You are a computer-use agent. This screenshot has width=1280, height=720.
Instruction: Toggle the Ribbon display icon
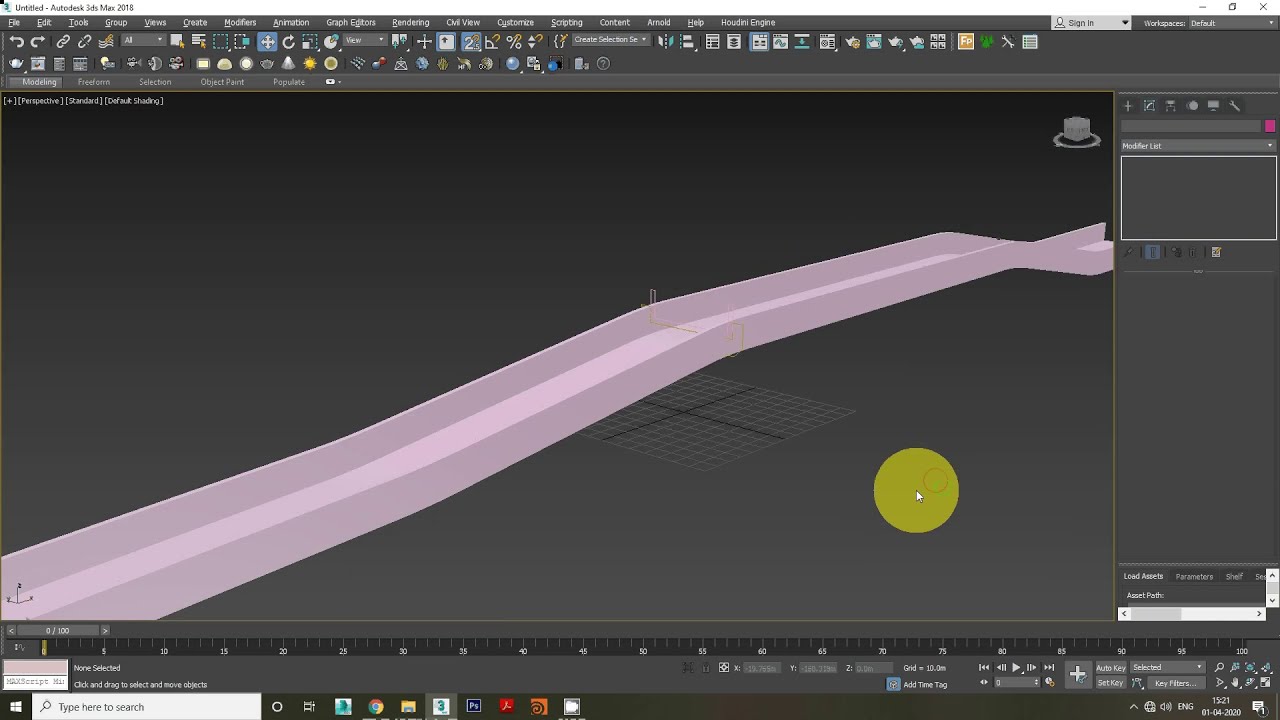point(759,42)
